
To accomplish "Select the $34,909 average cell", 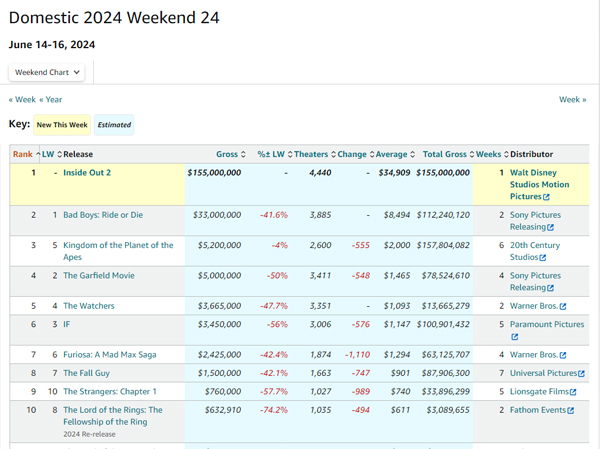I will tap(394, 173).
